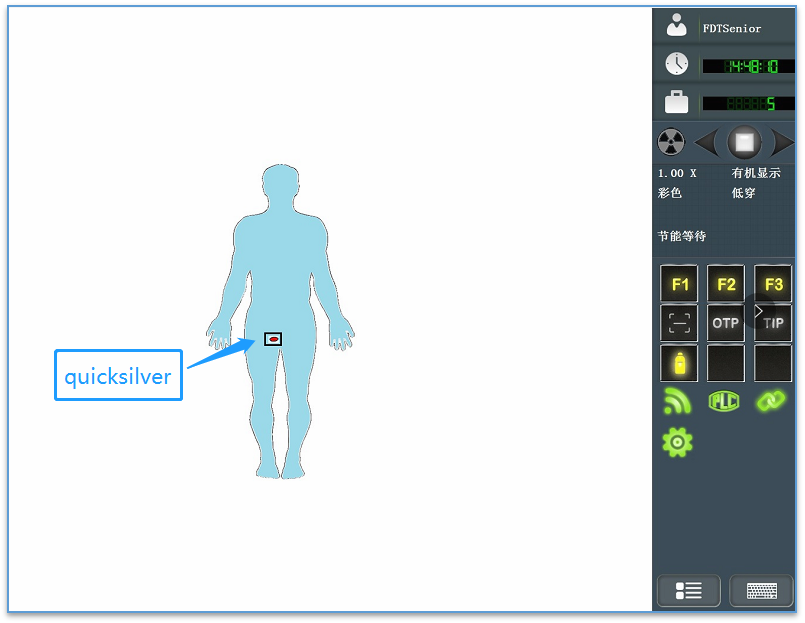Image resolution: width=805 pixels, height=623 pixels.
Task: Open the on-screen keyboard button
Action: pyautogui.click(x=761, y=591)
